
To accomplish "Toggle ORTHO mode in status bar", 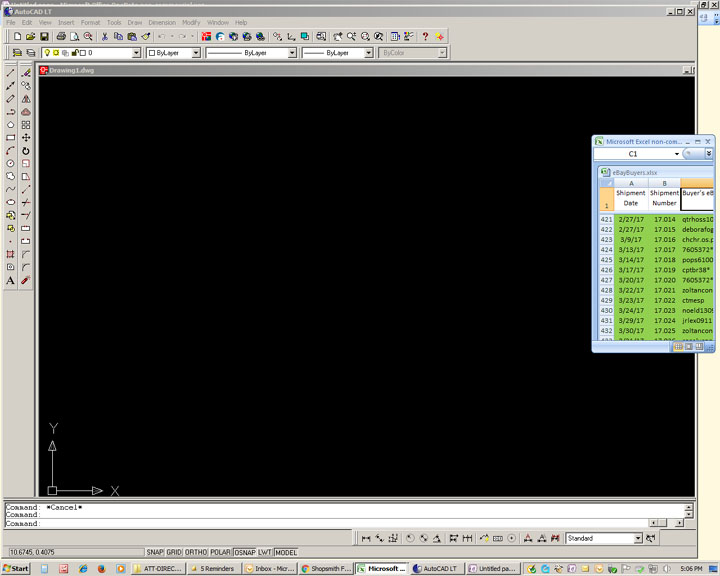I will click(196, 552).
